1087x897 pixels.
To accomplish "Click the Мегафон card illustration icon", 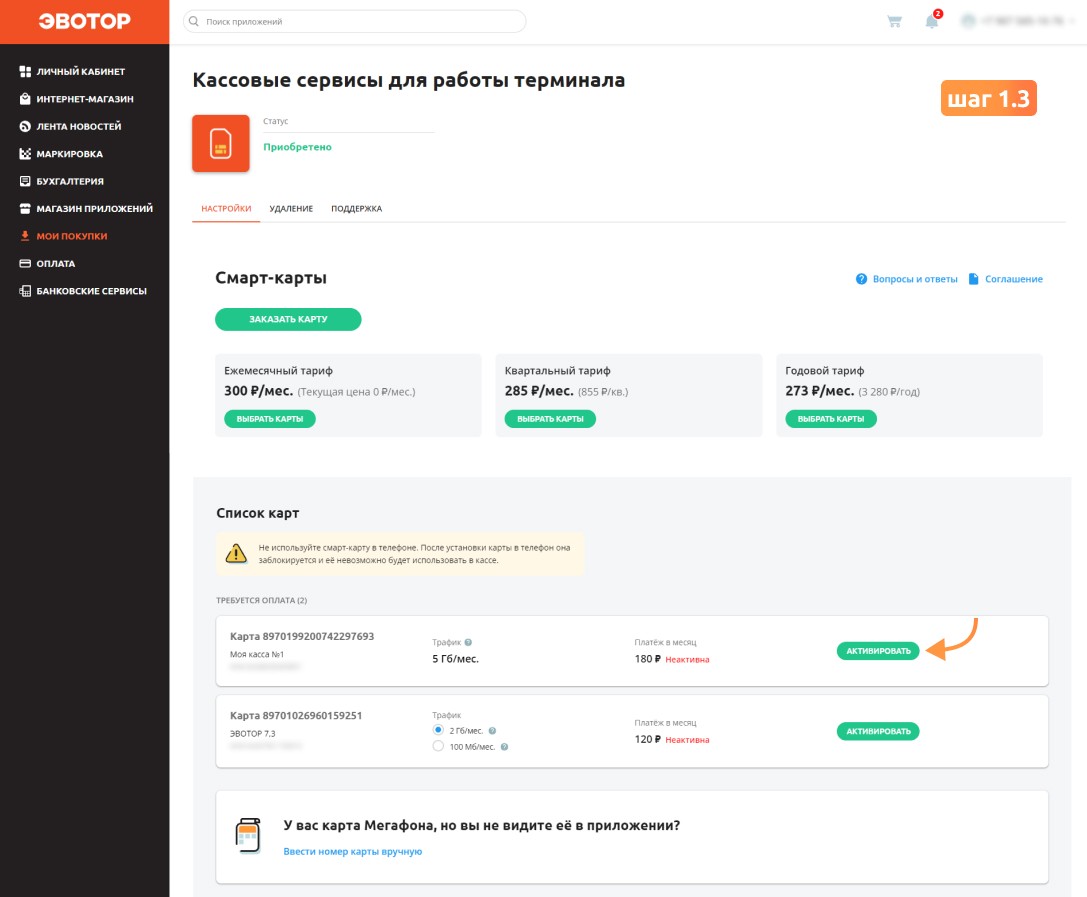I will pyautogui.click(x=248, y=835).
